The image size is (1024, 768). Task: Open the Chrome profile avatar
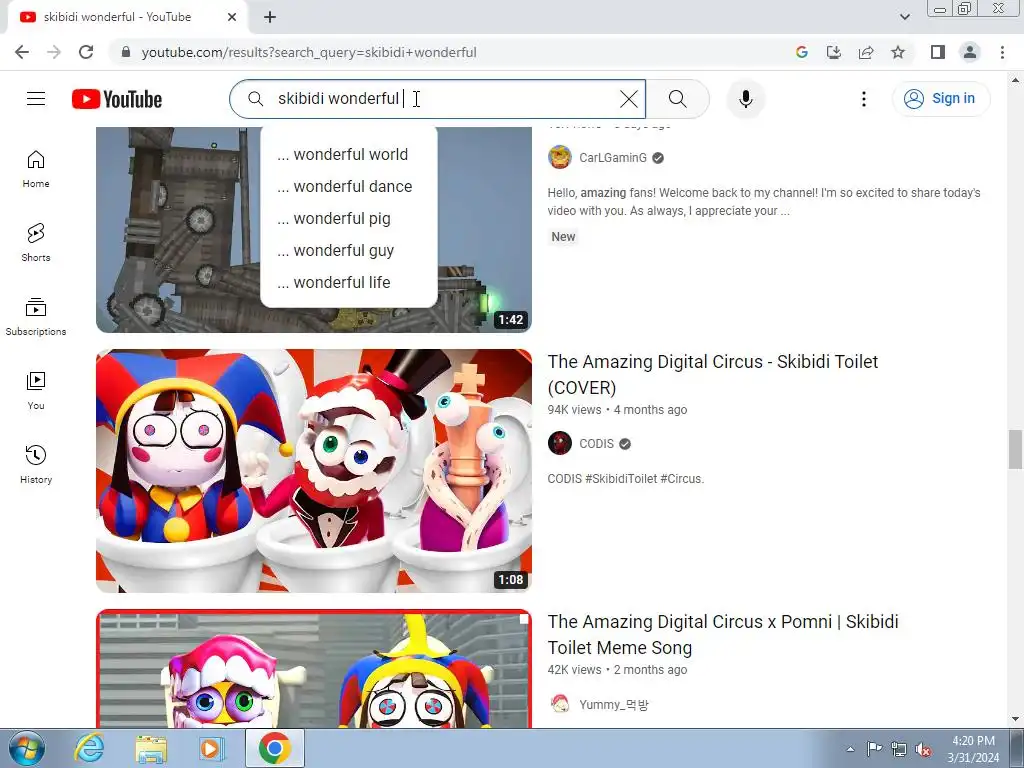click(970, 52)
